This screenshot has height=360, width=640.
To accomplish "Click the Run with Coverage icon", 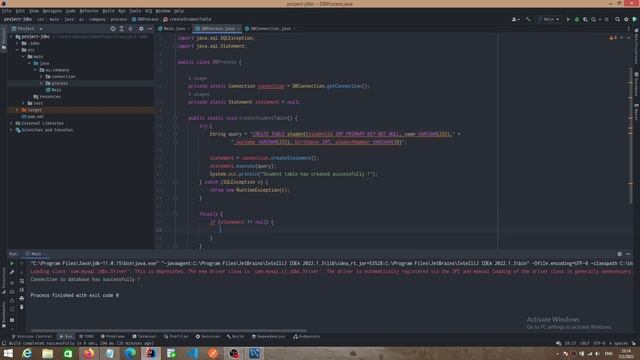I will [x=585, y=19].
